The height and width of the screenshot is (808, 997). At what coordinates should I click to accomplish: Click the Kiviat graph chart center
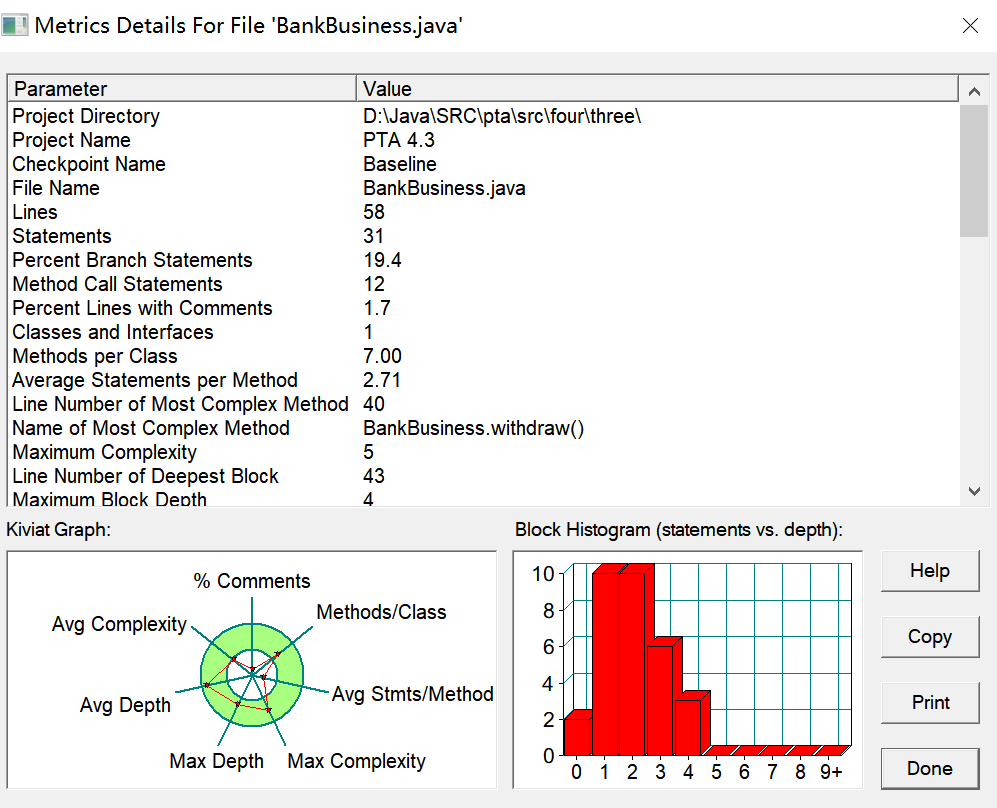click(252, 674)
